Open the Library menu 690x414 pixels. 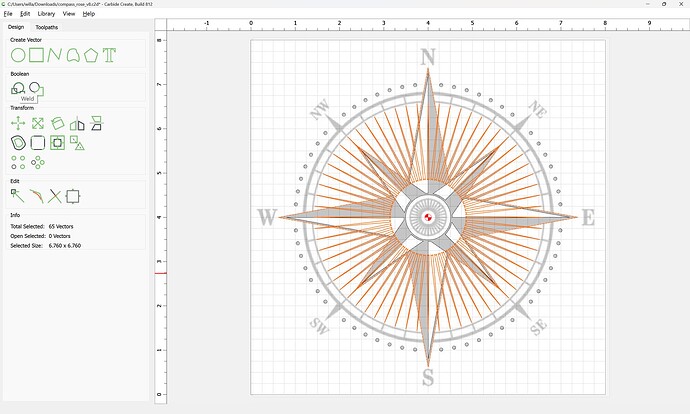point(46,14)
